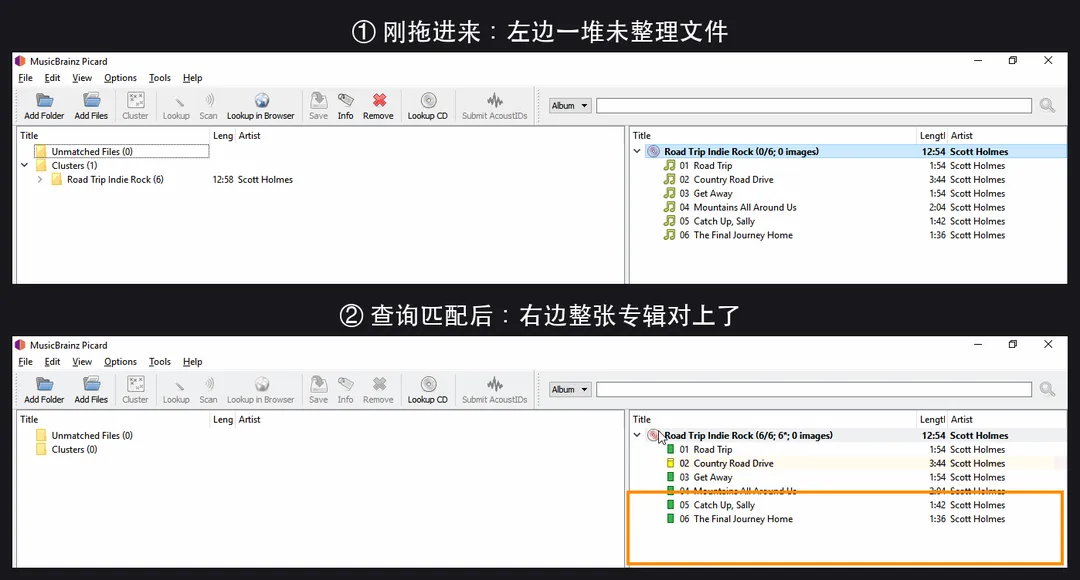Click Lookup CD in the top Picard window
Viewport: 1080px width, 580px height.
[428, 106]
